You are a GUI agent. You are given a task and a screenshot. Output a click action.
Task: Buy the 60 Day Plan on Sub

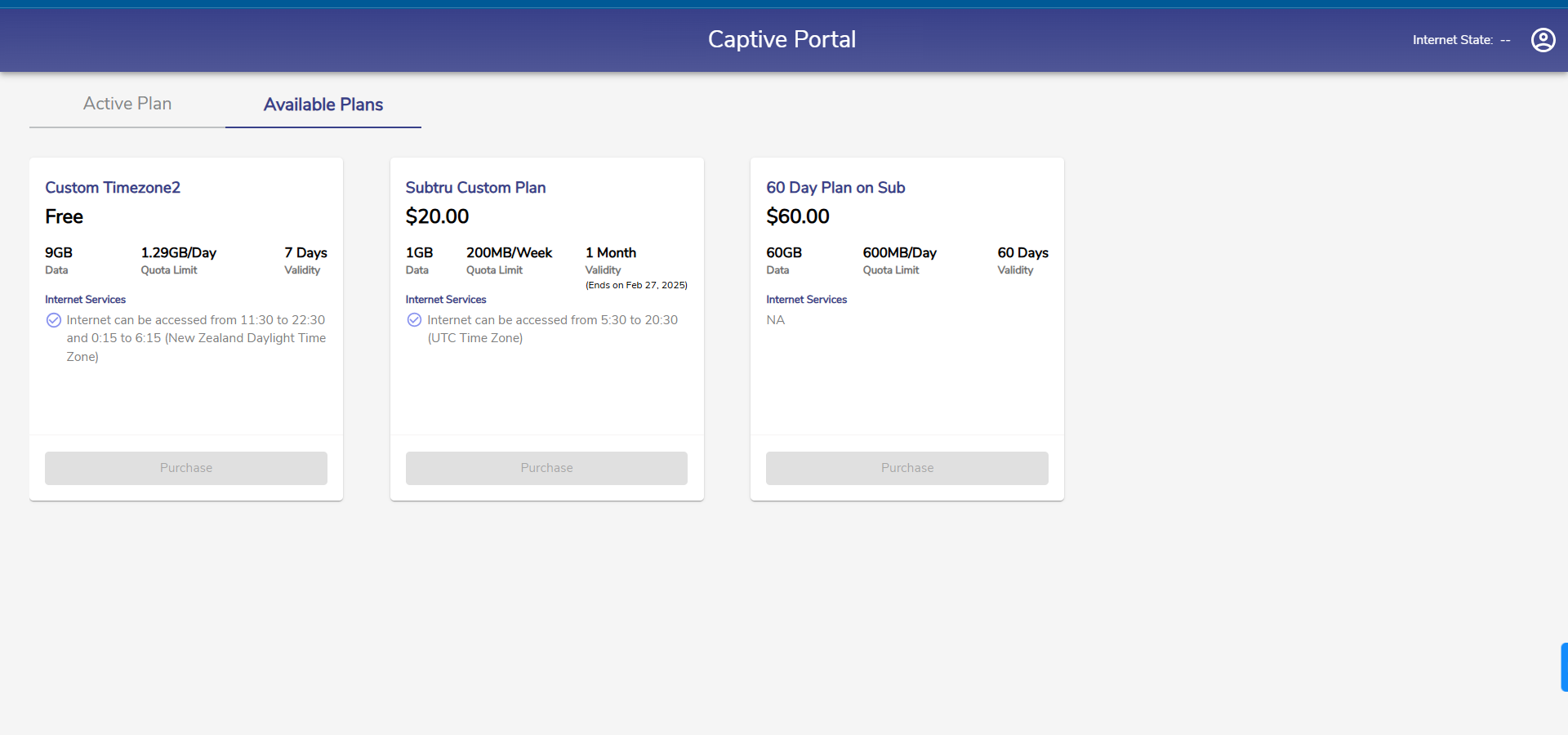[x=906, y=468]
